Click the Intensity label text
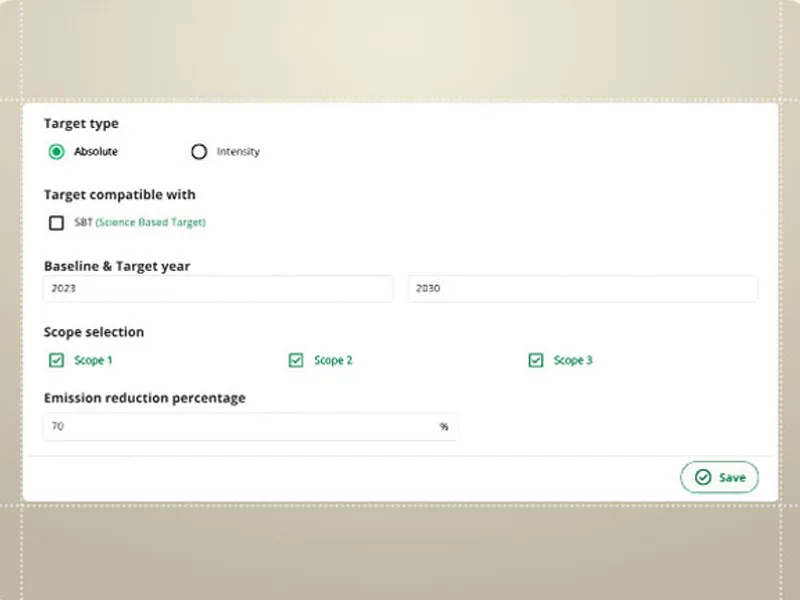The image size is (800, 600). pos(238,152)
